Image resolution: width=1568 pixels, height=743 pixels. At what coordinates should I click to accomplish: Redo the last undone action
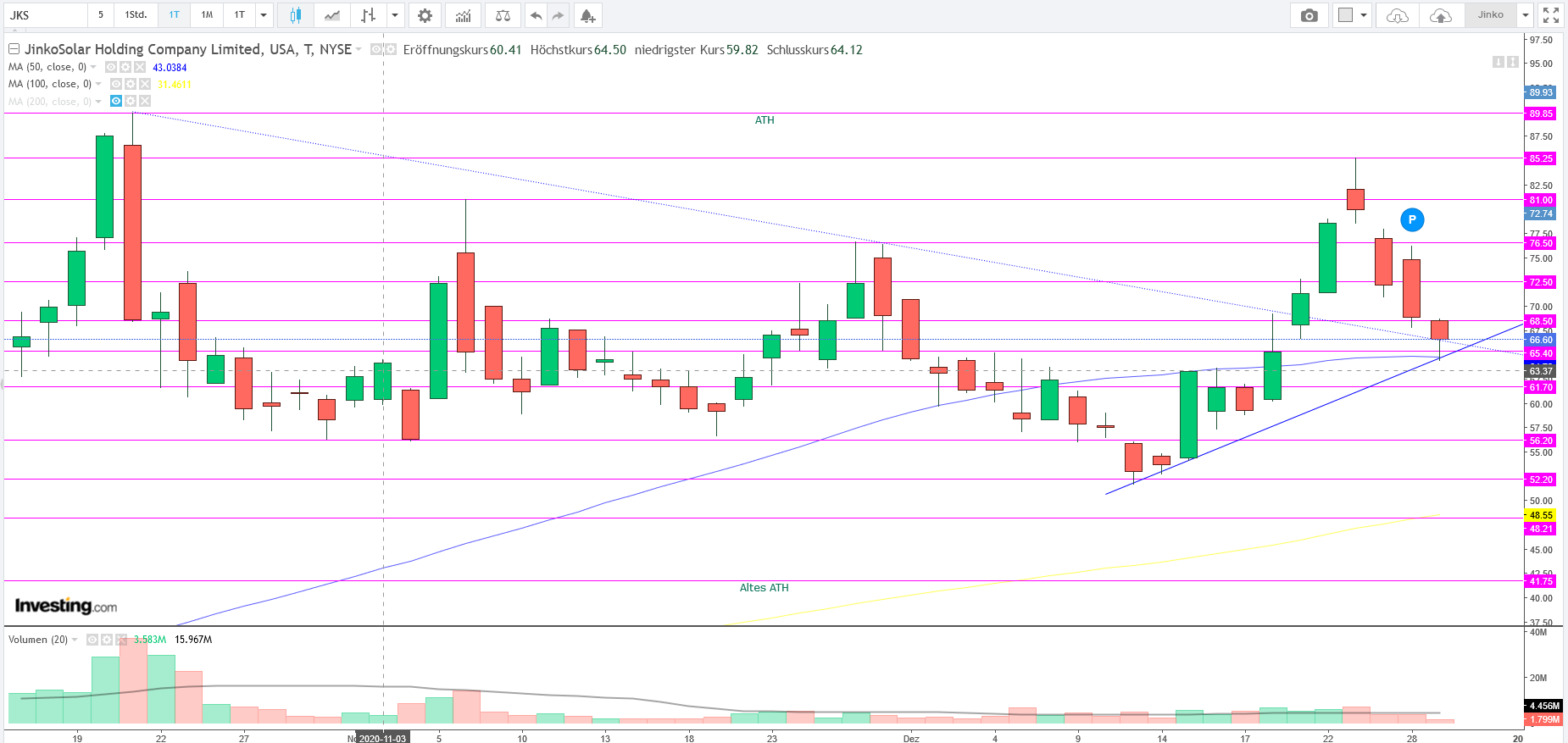(558, 15)
